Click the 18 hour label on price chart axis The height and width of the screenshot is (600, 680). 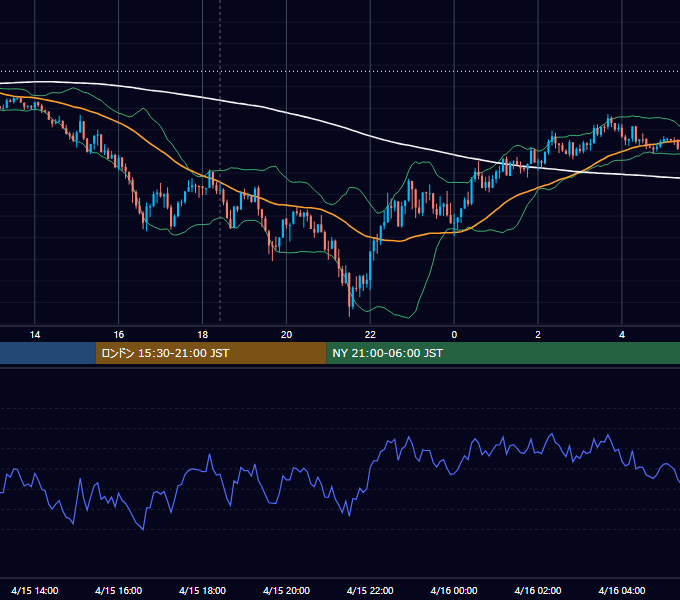click(203, 335)
